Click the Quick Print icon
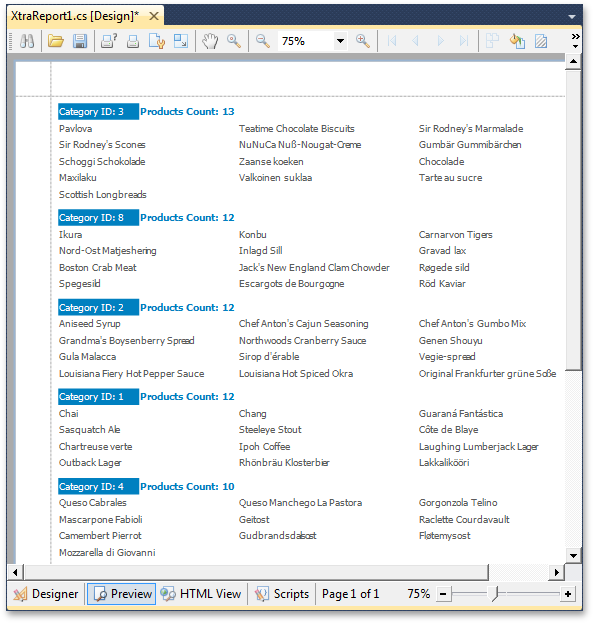Image resolution: width=593 pixels, height=623 pixels. 133,41
